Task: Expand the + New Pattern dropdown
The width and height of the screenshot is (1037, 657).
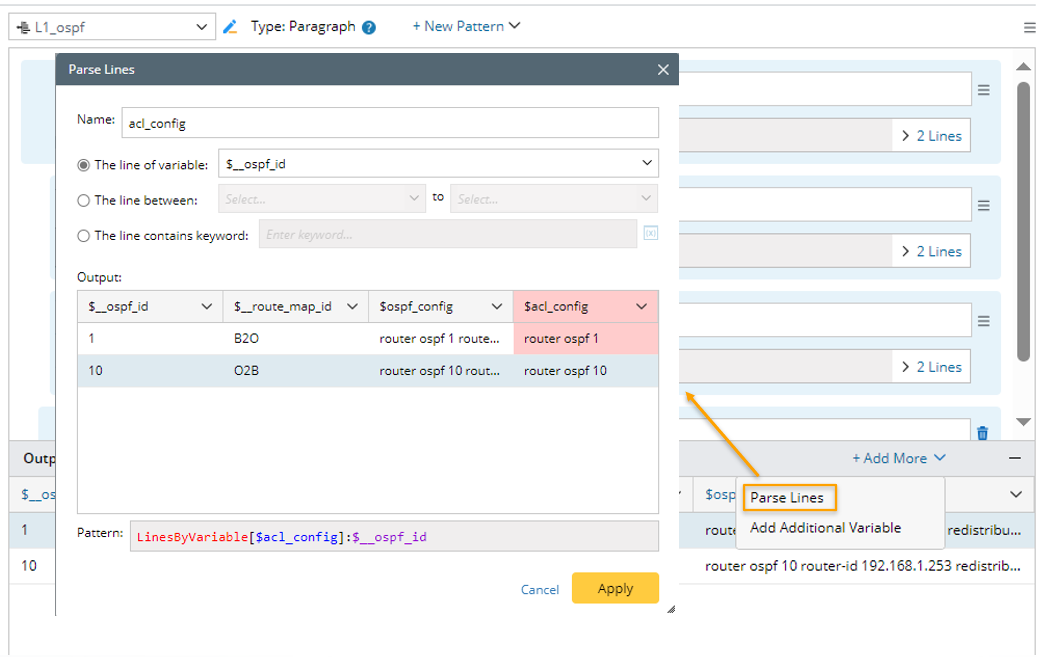Action: point(466,26)
